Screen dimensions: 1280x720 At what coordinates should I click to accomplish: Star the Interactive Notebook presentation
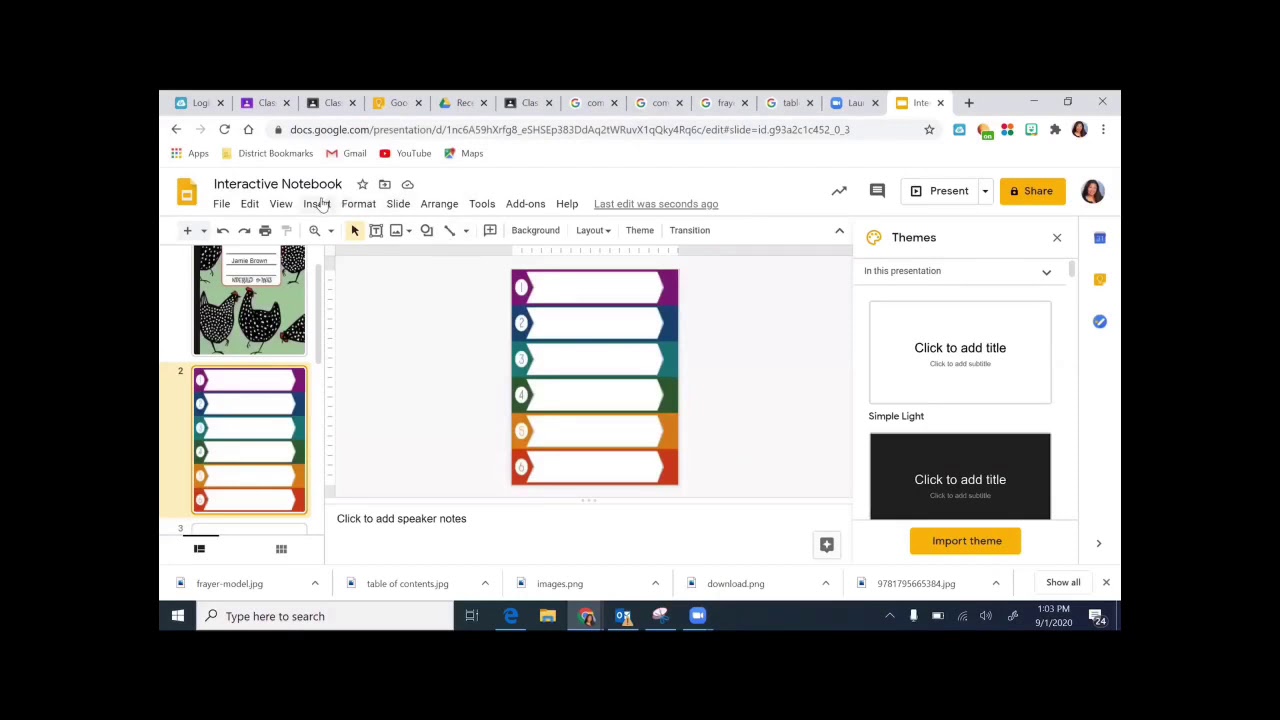(x=362, y=184)
